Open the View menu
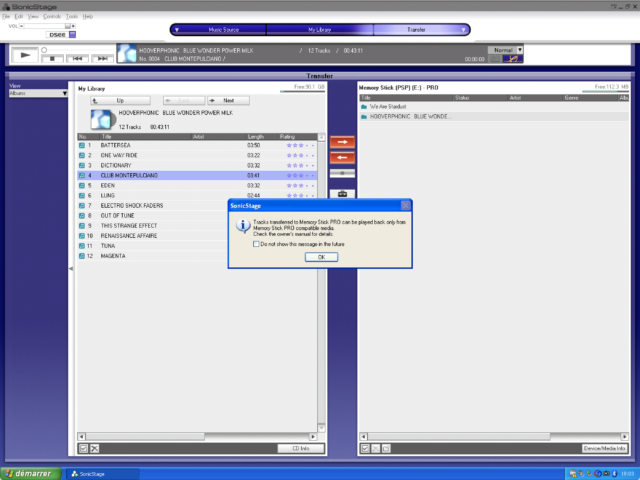640x480 pixels. (33, 16)
